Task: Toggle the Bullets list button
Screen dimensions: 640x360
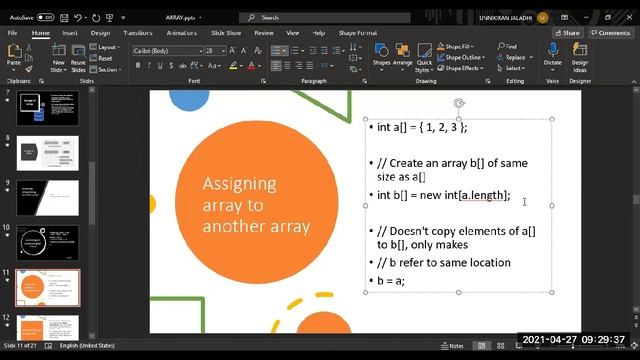Action: click(276, 51)
